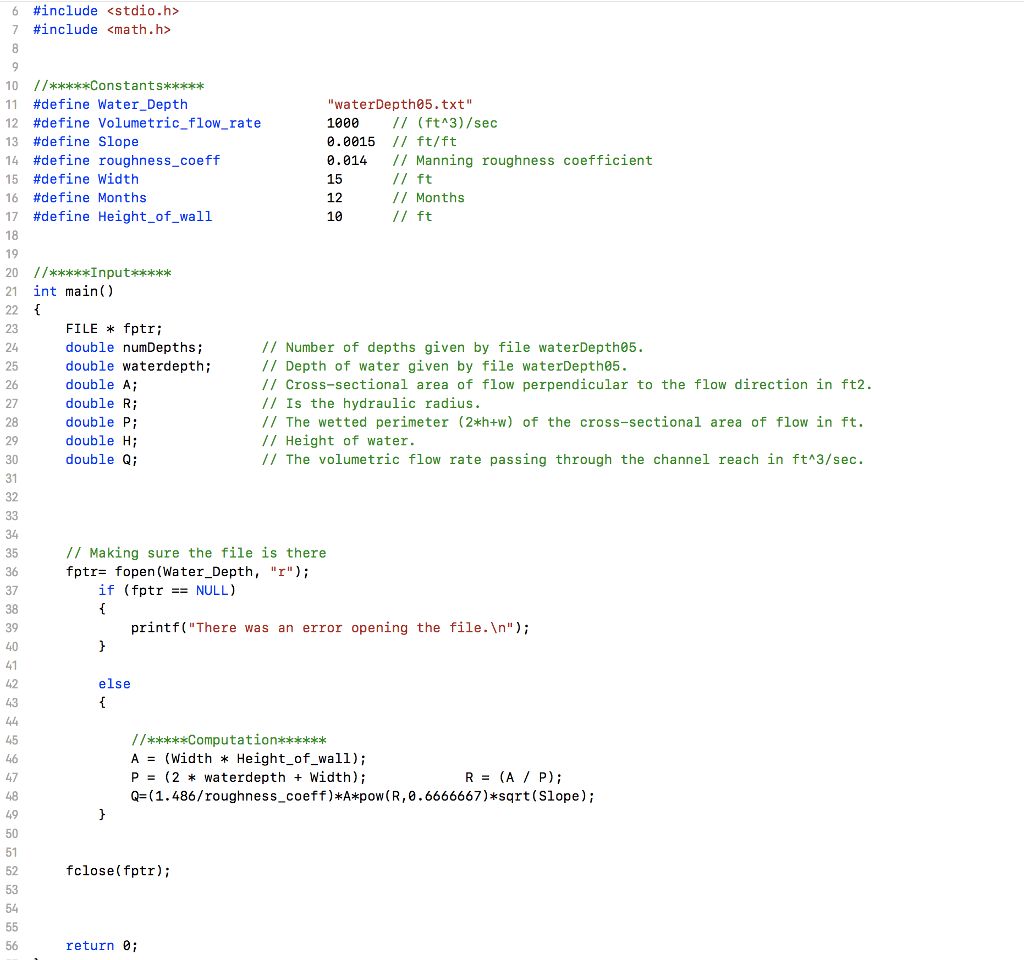The width and height of the screenshot is (1024, 960).
Task: Click the int main() declaration
Action: [74, 292]
